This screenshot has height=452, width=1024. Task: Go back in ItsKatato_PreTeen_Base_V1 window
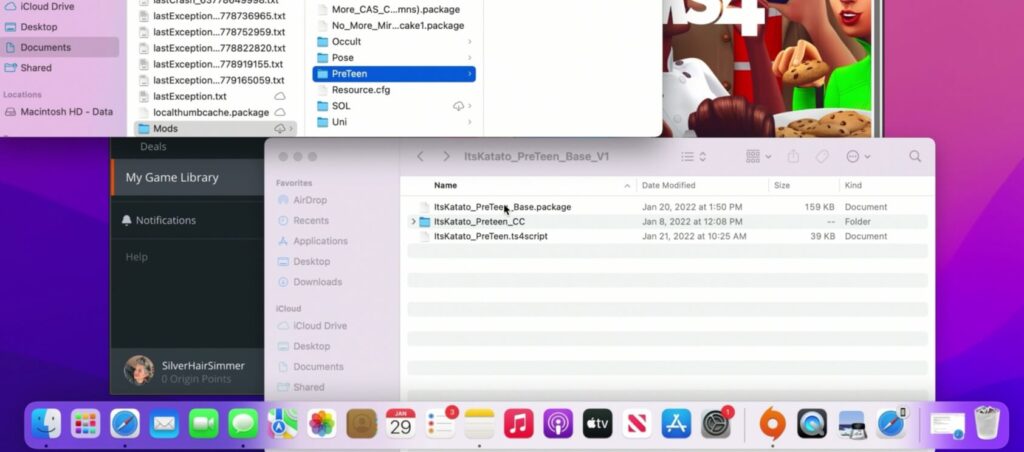click(421, 157)
